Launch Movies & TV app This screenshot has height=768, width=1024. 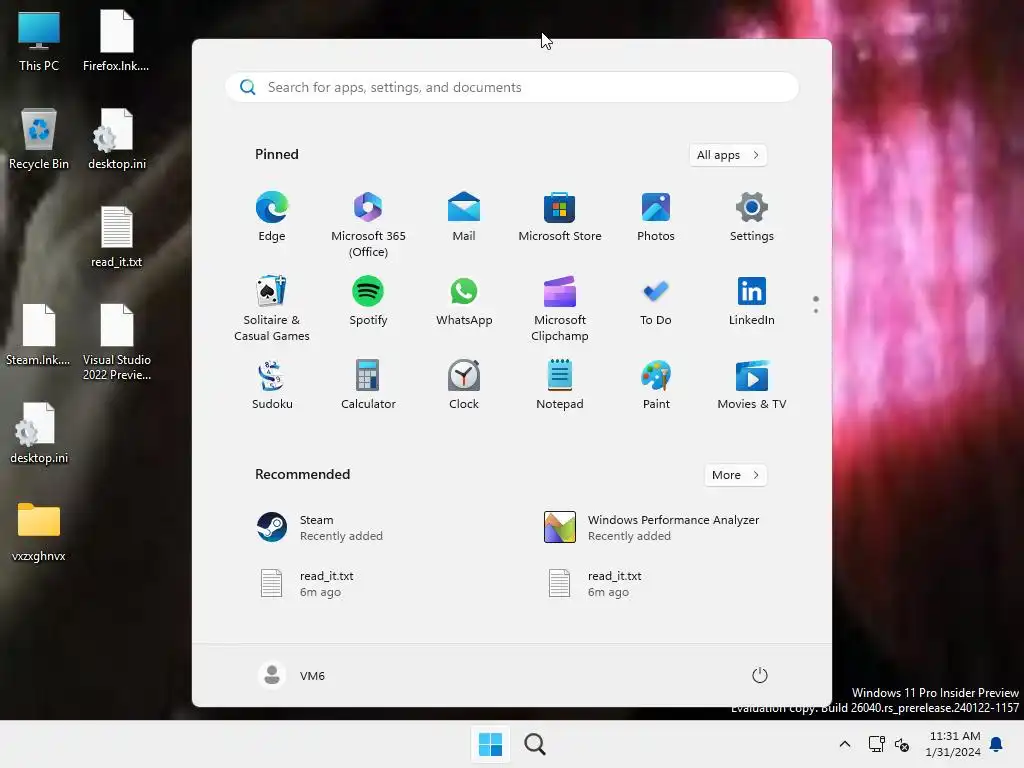point(752,385)
